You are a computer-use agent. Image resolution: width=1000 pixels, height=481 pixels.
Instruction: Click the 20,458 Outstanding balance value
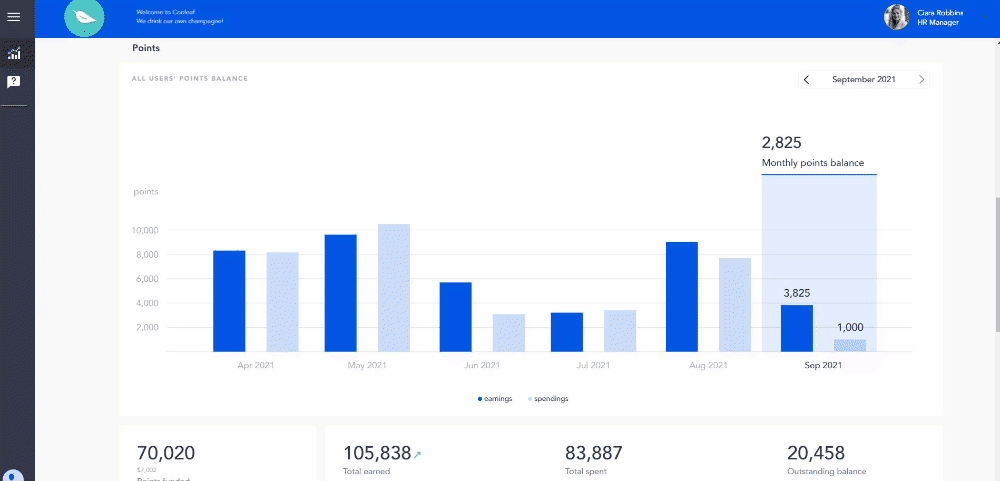coord(816,454)
